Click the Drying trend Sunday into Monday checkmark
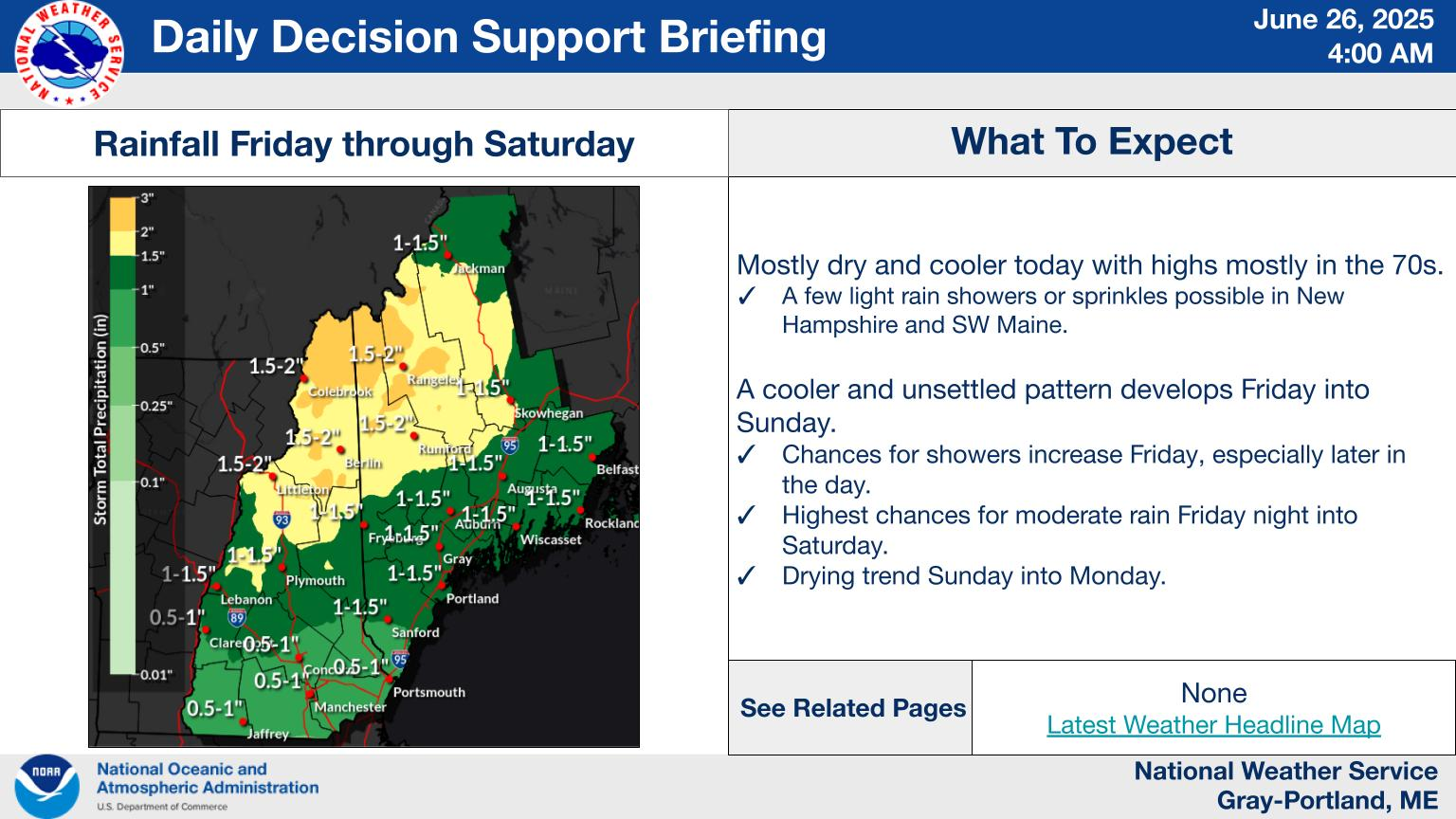The image size is (1456, 819). coord(747,576)
